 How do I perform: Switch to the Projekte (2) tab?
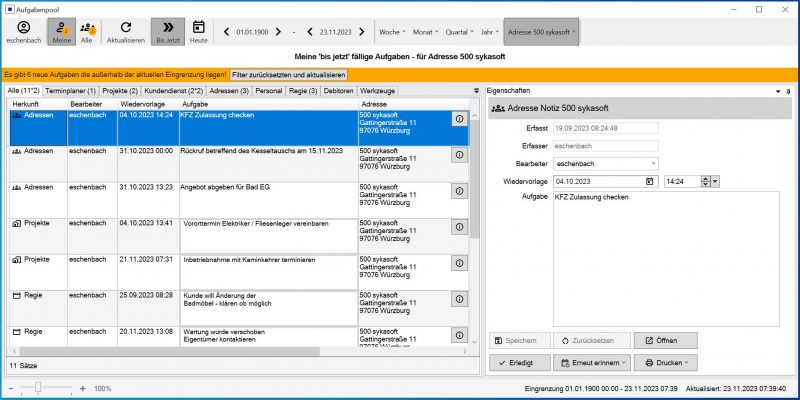(x=121, y=91)
